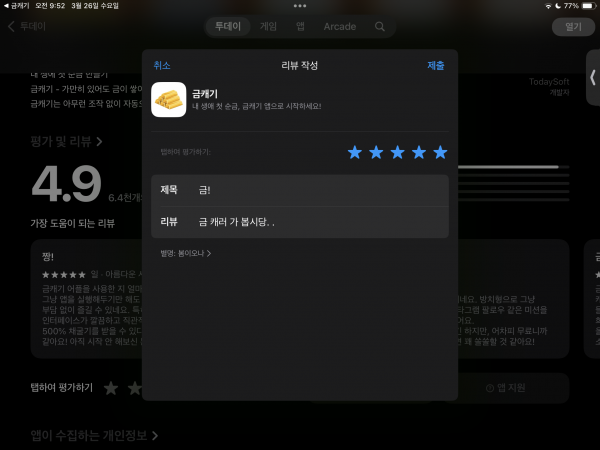
Task: Tap the 가장 도움이 되는 리뷰 heading
Action: (x=73, y=223)
